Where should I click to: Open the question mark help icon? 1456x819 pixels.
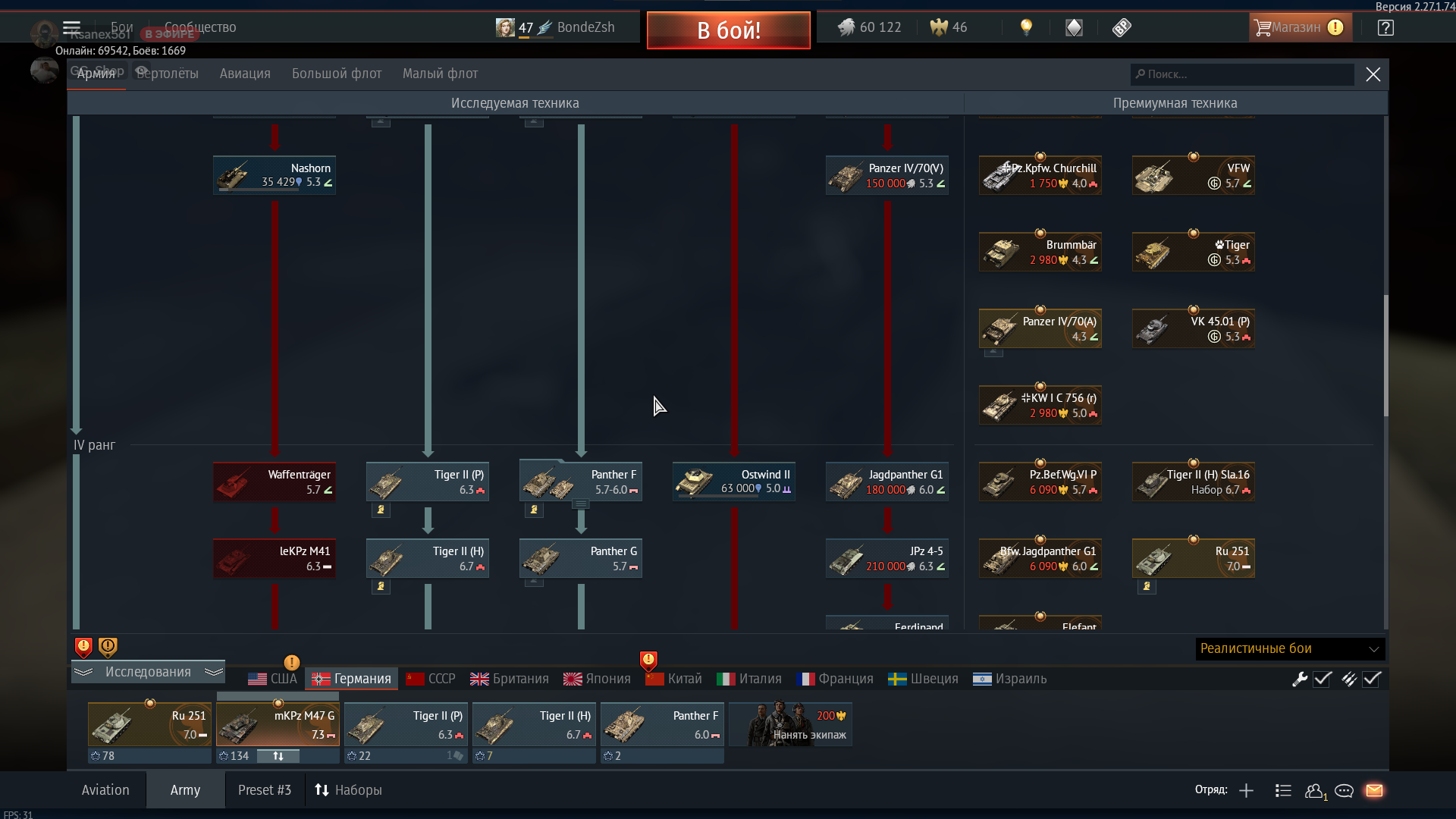(x=1385, y=28)
